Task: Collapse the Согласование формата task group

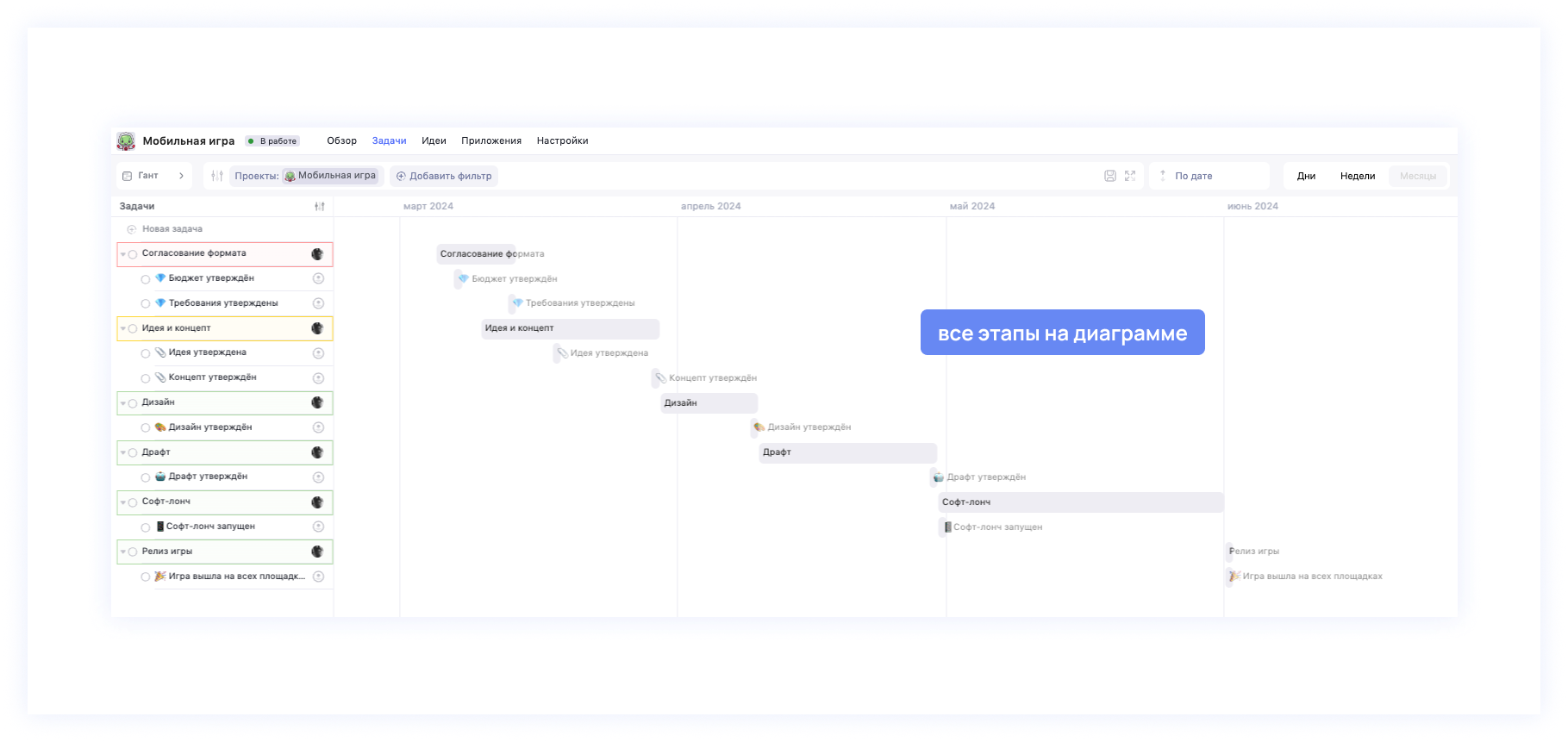Action: [123, 254]
